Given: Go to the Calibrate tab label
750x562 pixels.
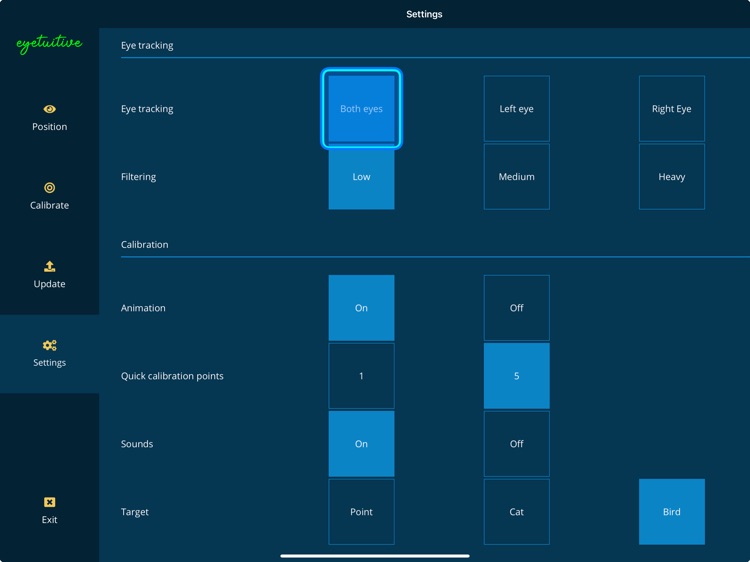Looking at the screenshot, I should (49, 205).
